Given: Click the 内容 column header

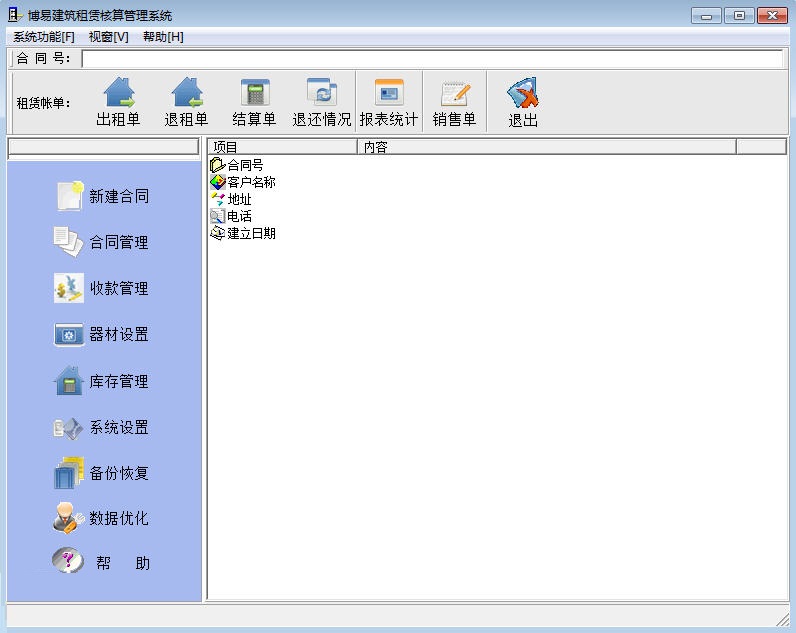Looking at the screenshot, I should (547, 147).
